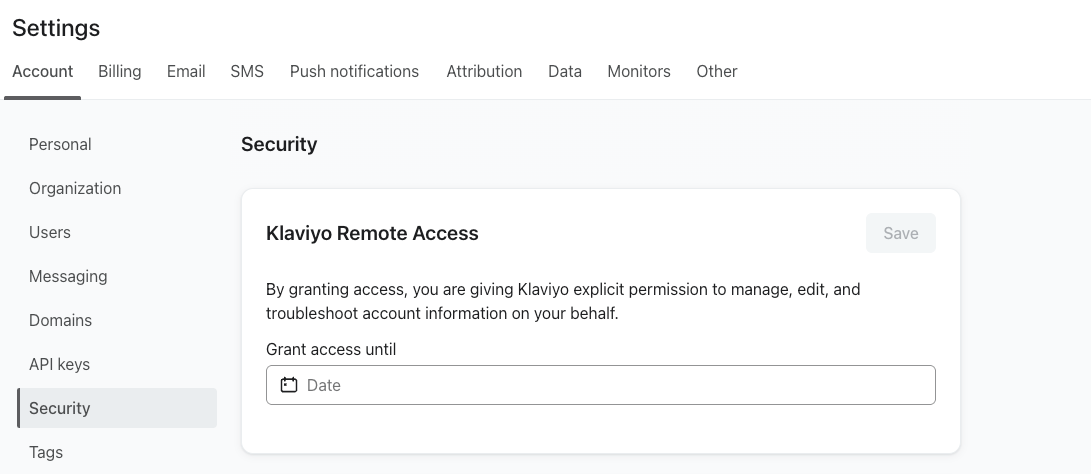
Task: Navigate to API keys in sidebar
Action: [x=59, y=365]
